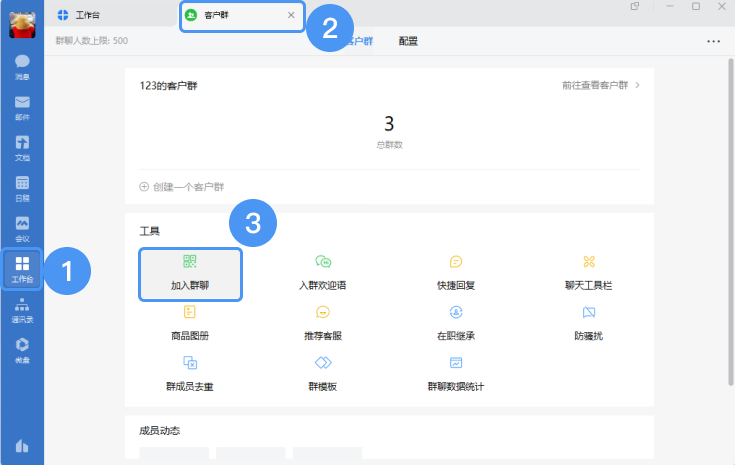Go to 文档 in the sidebar
The width and height of the screenshot is (735, 465).
[22, 148]
